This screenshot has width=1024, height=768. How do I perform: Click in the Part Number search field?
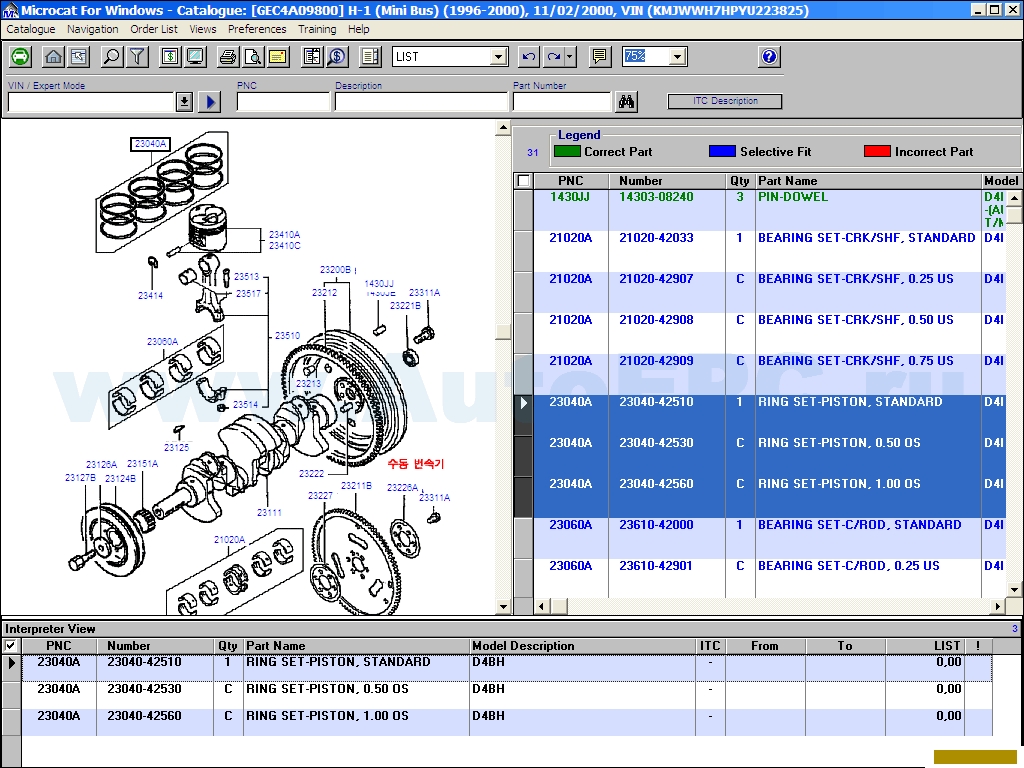(562, 102)
